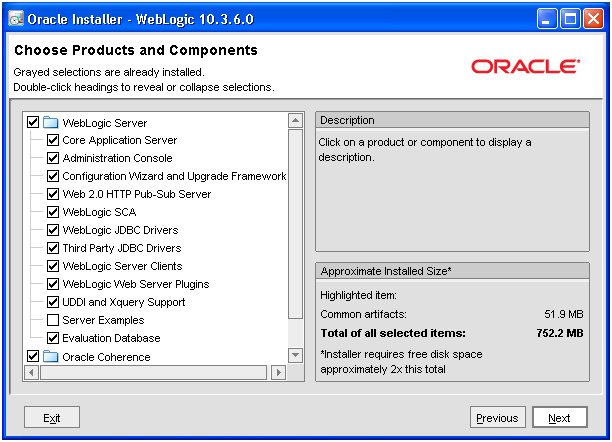Click the vertical scrollbar thumb
The width and height of the screenshot is (612, 442).
[295, 224]
